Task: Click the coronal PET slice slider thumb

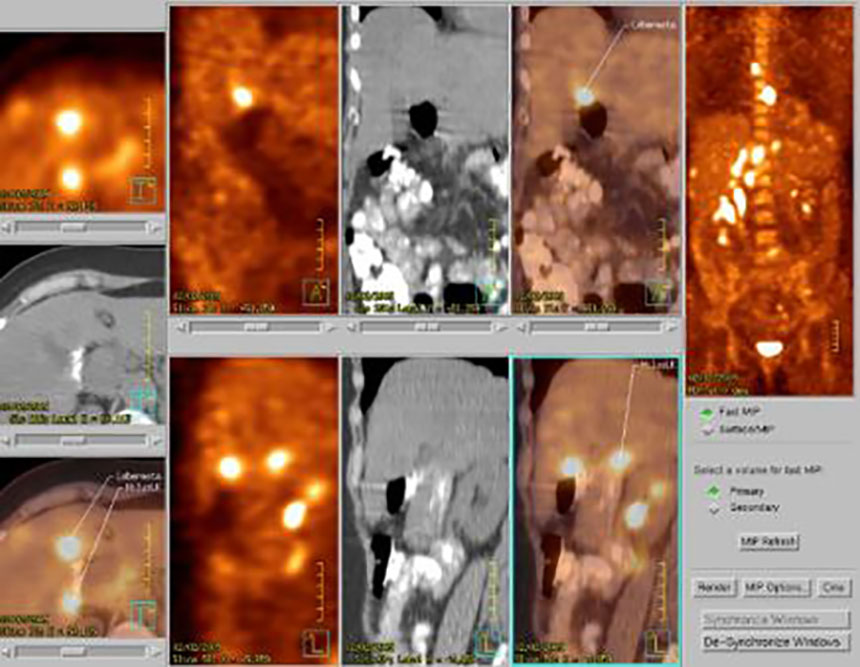Action: coord(255,327)
